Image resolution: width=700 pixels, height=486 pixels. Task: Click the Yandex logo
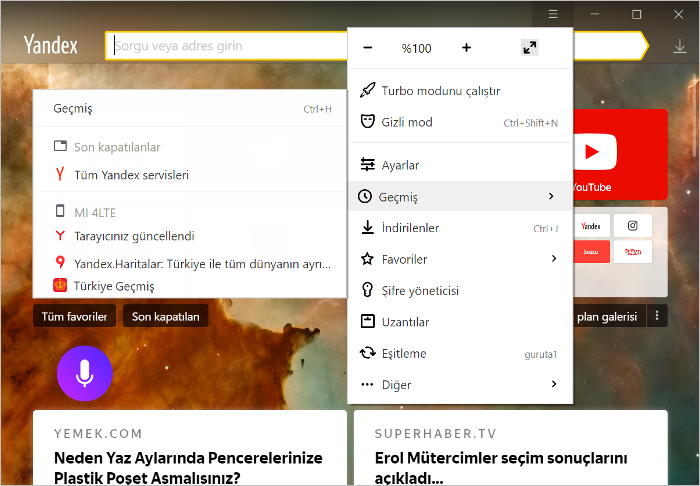(x=50, y=45)
